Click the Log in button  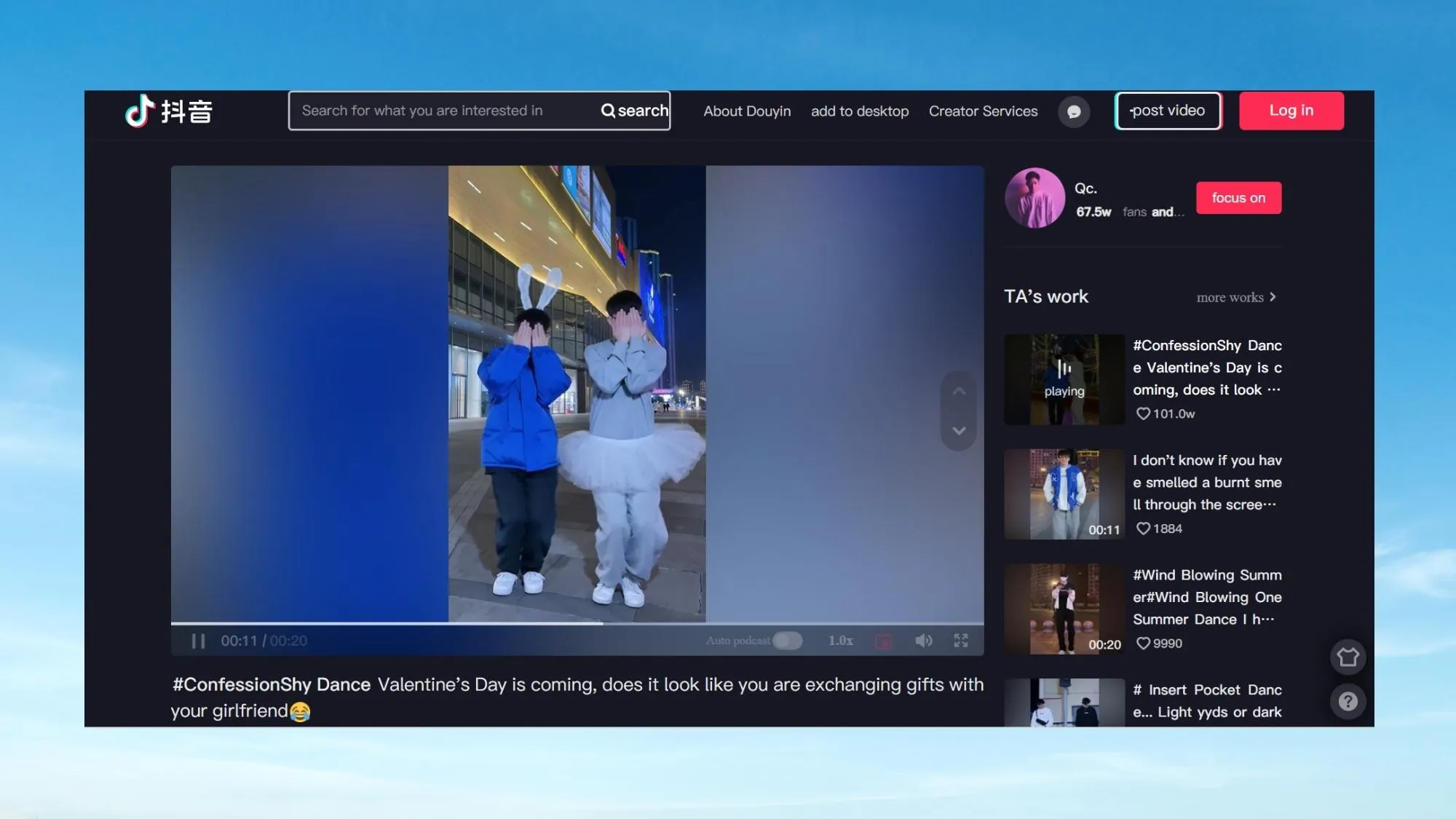click(1291, 111)
